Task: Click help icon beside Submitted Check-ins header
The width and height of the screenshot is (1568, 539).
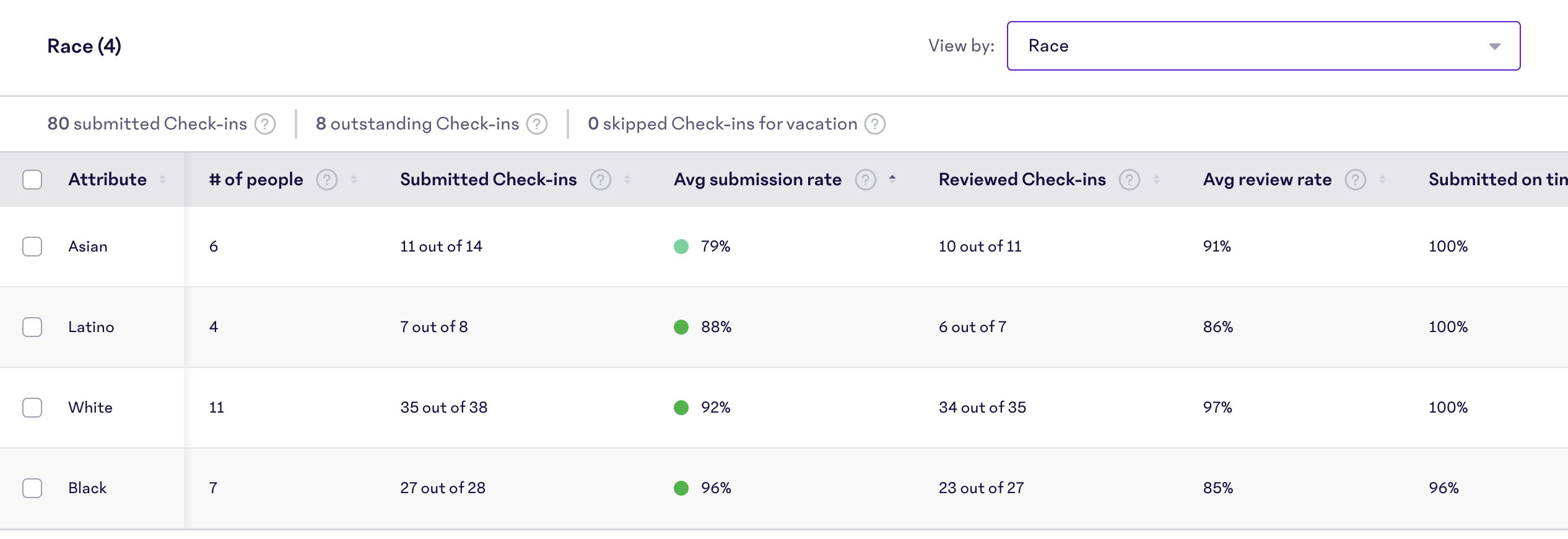Action: [601, 180]
